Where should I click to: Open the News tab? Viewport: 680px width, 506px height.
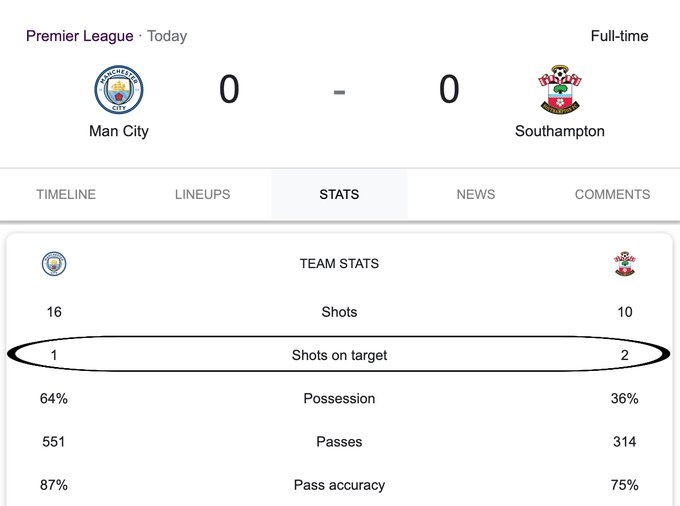pos(476,194)
